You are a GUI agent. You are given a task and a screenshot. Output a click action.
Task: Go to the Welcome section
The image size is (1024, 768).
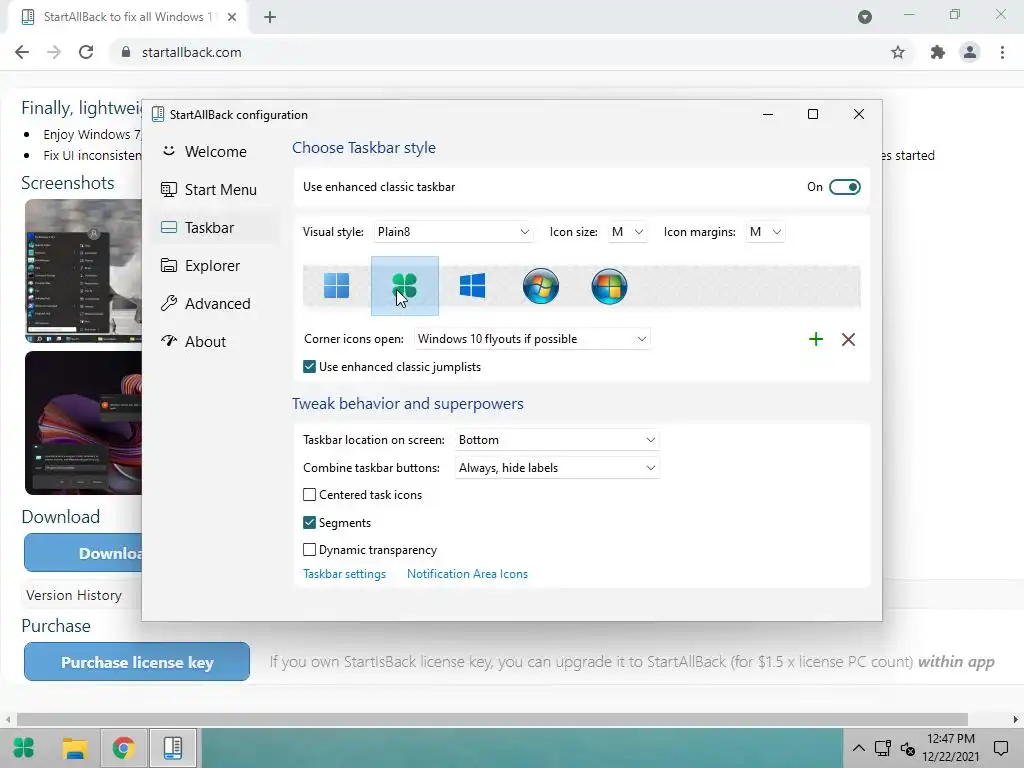[213, 152]
